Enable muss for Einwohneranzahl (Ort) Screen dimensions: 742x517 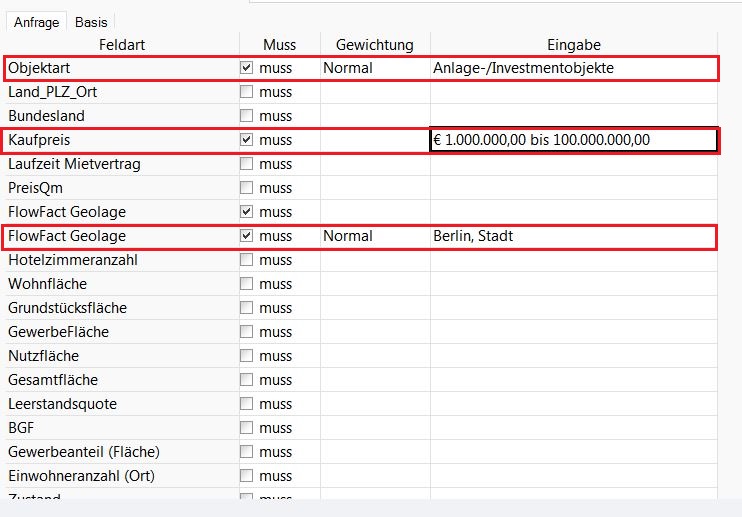247,476
